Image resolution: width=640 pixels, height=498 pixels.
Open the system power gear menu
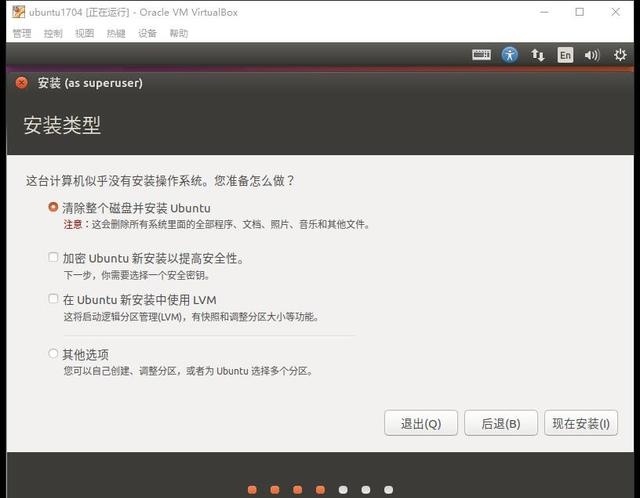(x=620, y=55)
